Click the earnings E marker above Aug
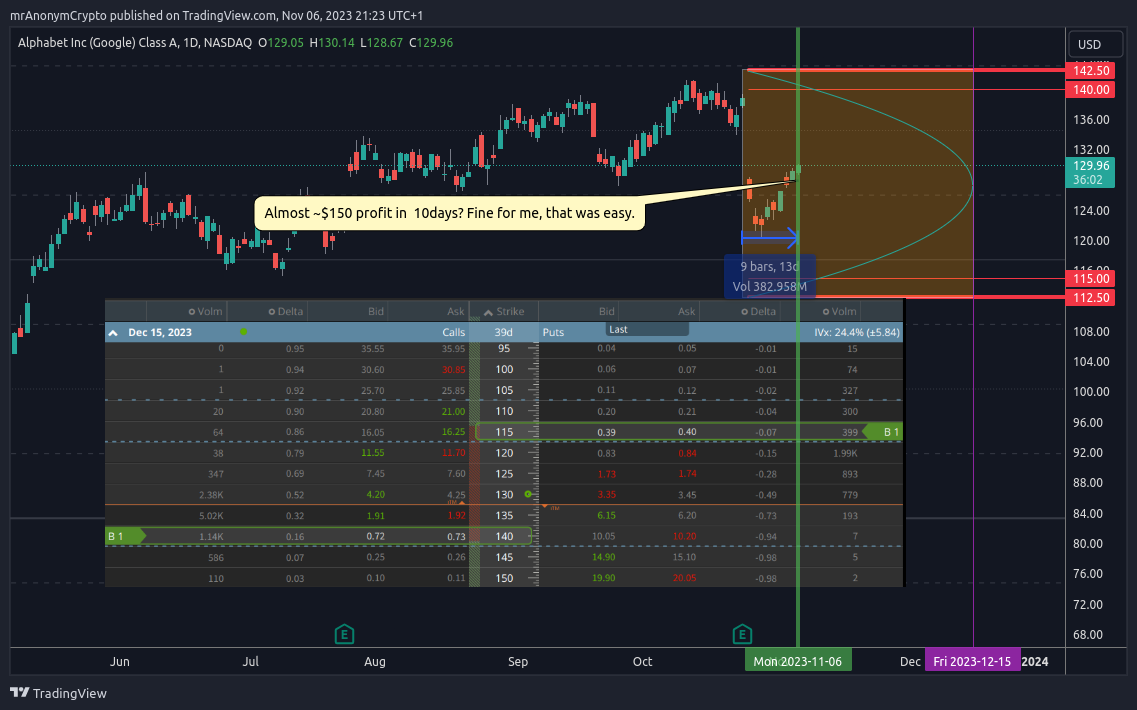Viewport: 1137px width, 710px height. point(344,635)
